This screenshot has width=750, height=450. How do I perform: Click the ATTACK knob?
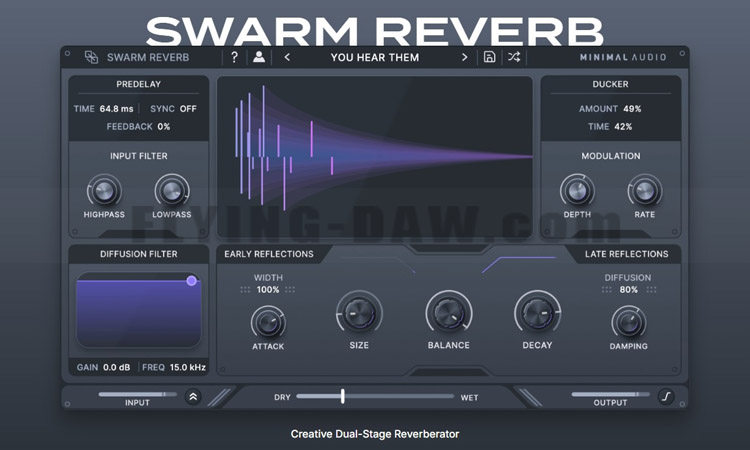click(x=268, y=323)
